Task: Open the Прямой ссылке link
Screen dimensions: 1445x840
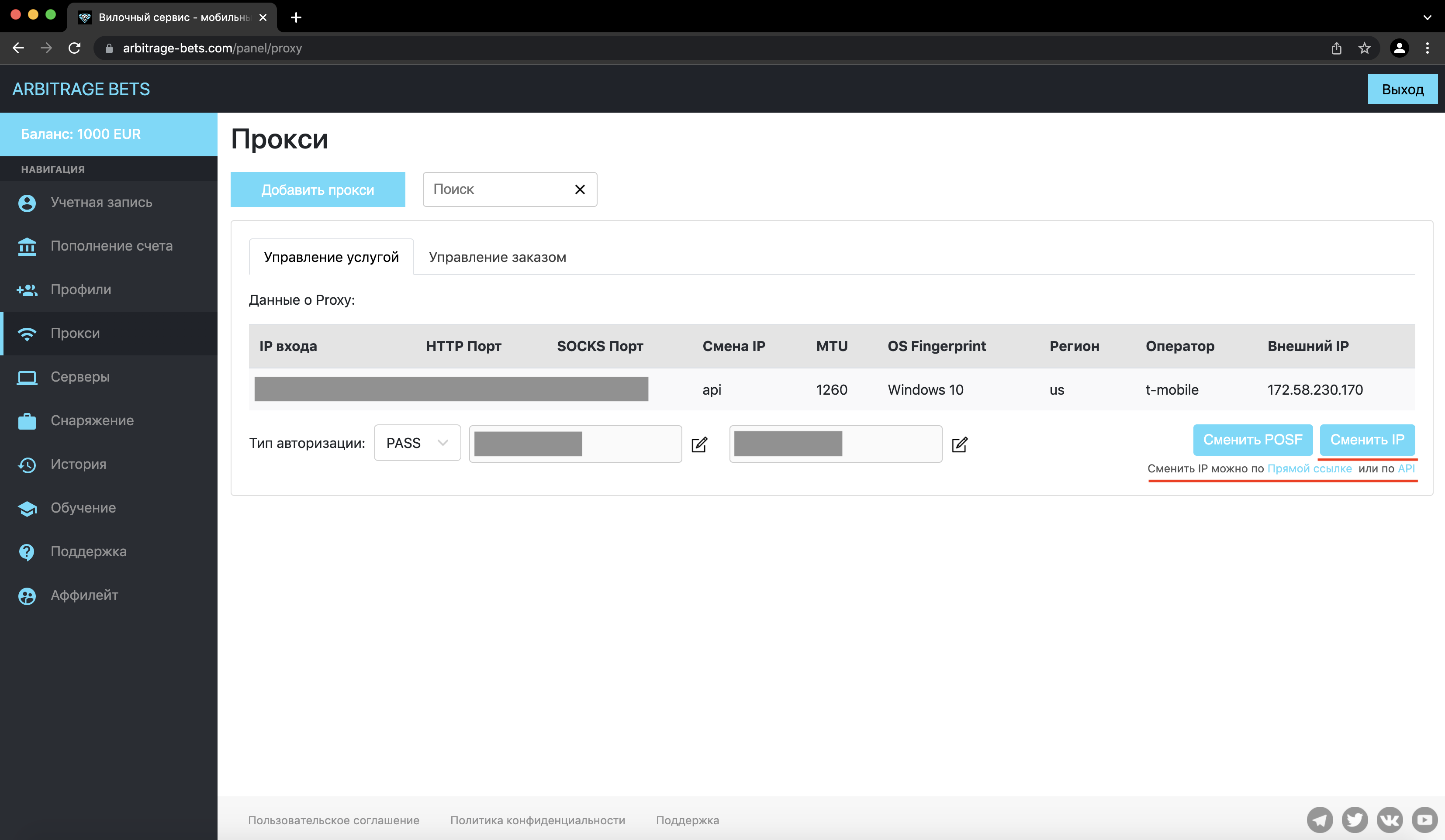Action: click(1309, 468)
